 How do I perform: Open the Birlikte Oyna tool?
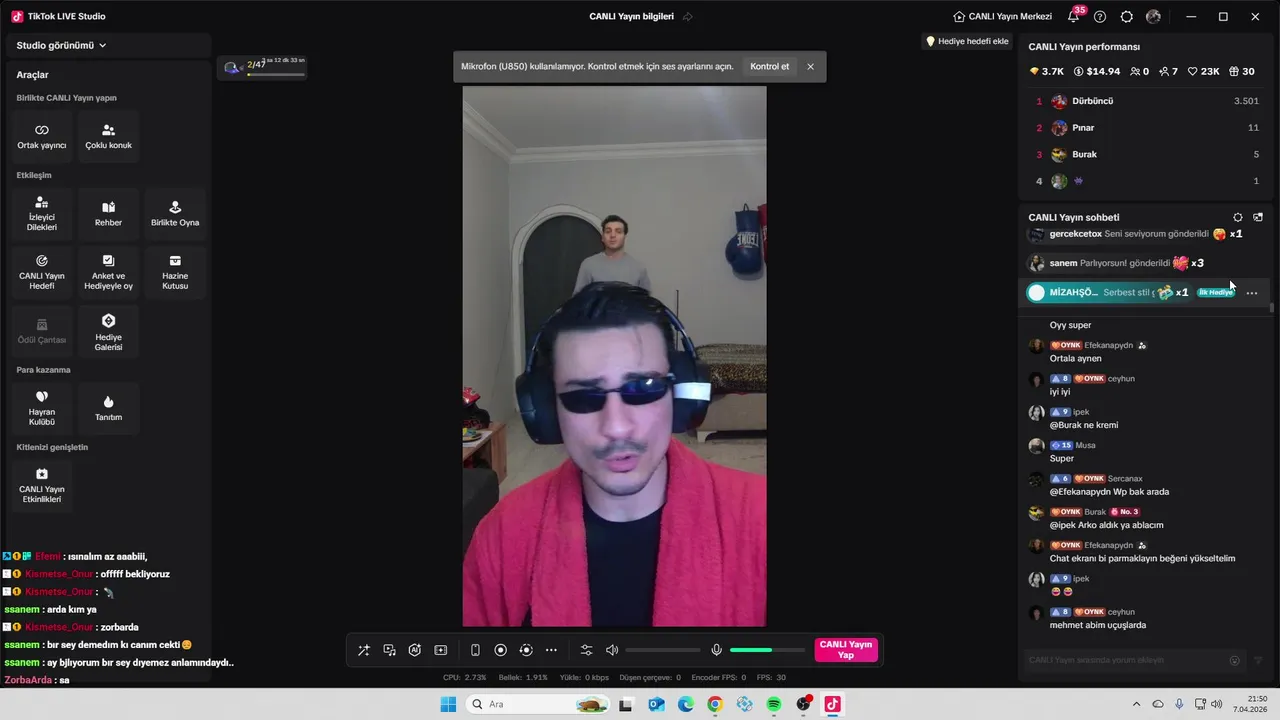point(175,214)
